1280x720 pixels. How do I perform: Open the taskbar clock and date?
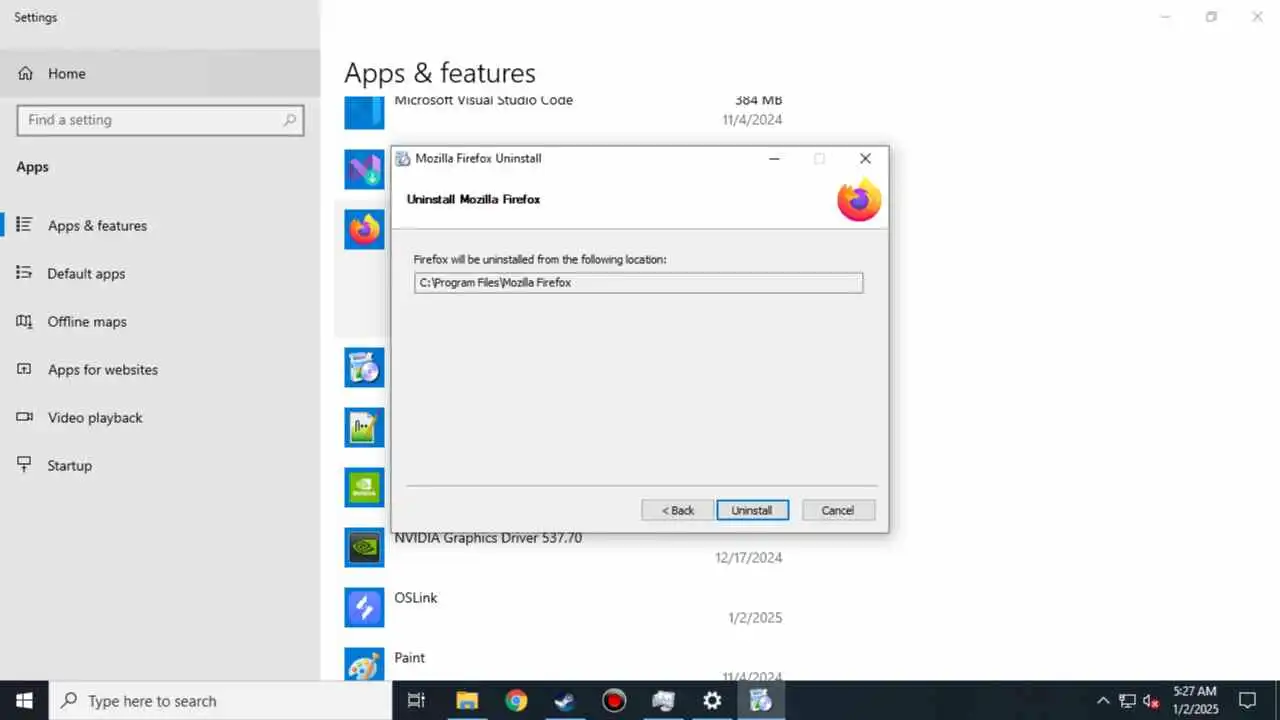click(1195, 701)
